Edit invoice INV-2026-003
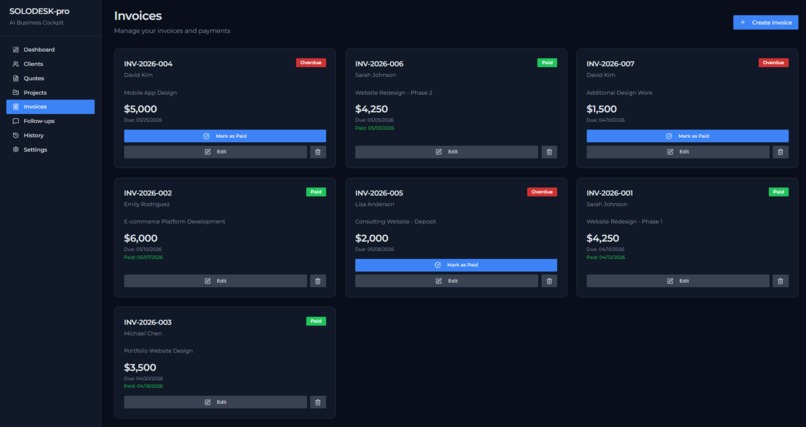The image size is (806, 427). point(215,402)
